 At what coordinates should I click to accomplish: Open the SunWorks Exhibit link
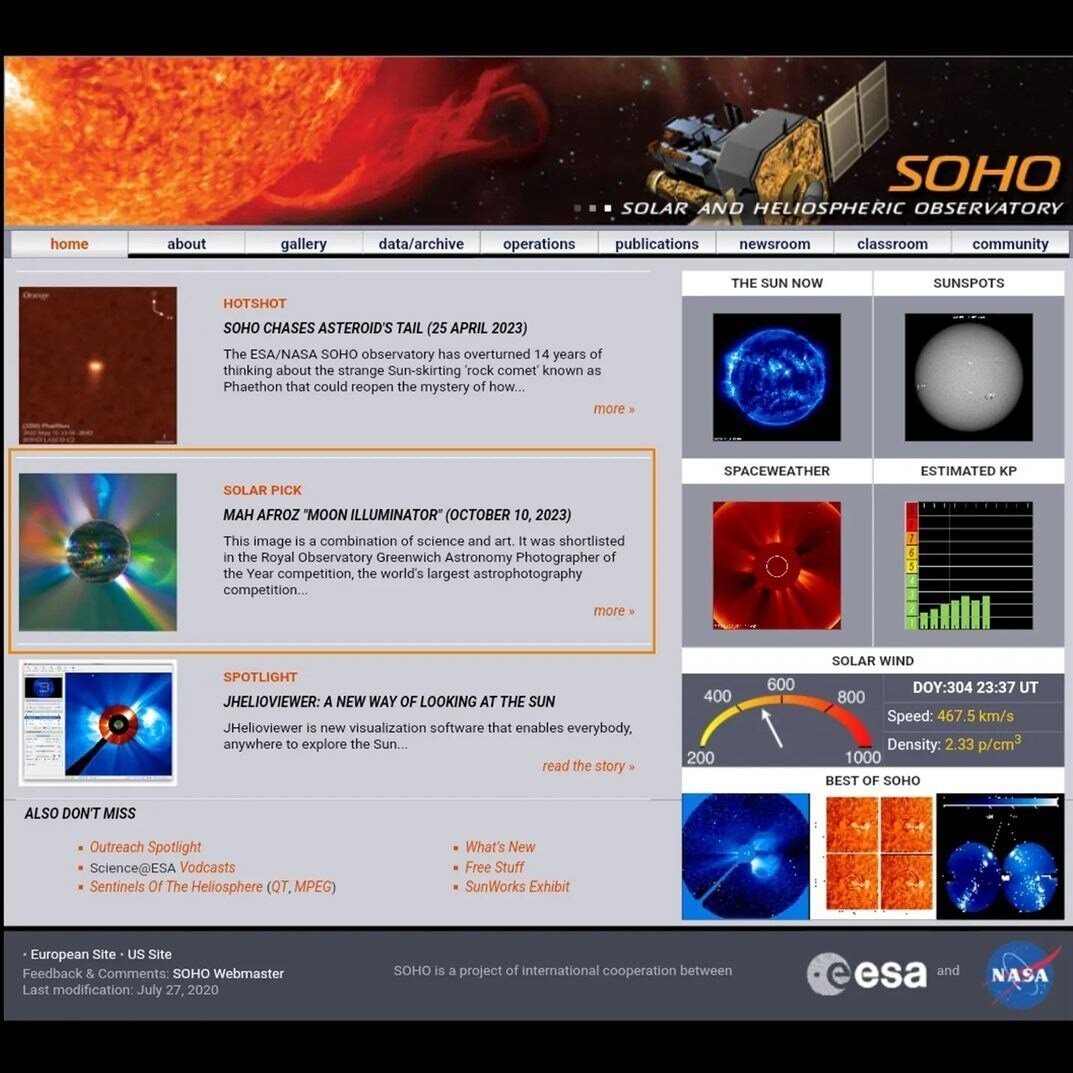[x=517, y=887]
